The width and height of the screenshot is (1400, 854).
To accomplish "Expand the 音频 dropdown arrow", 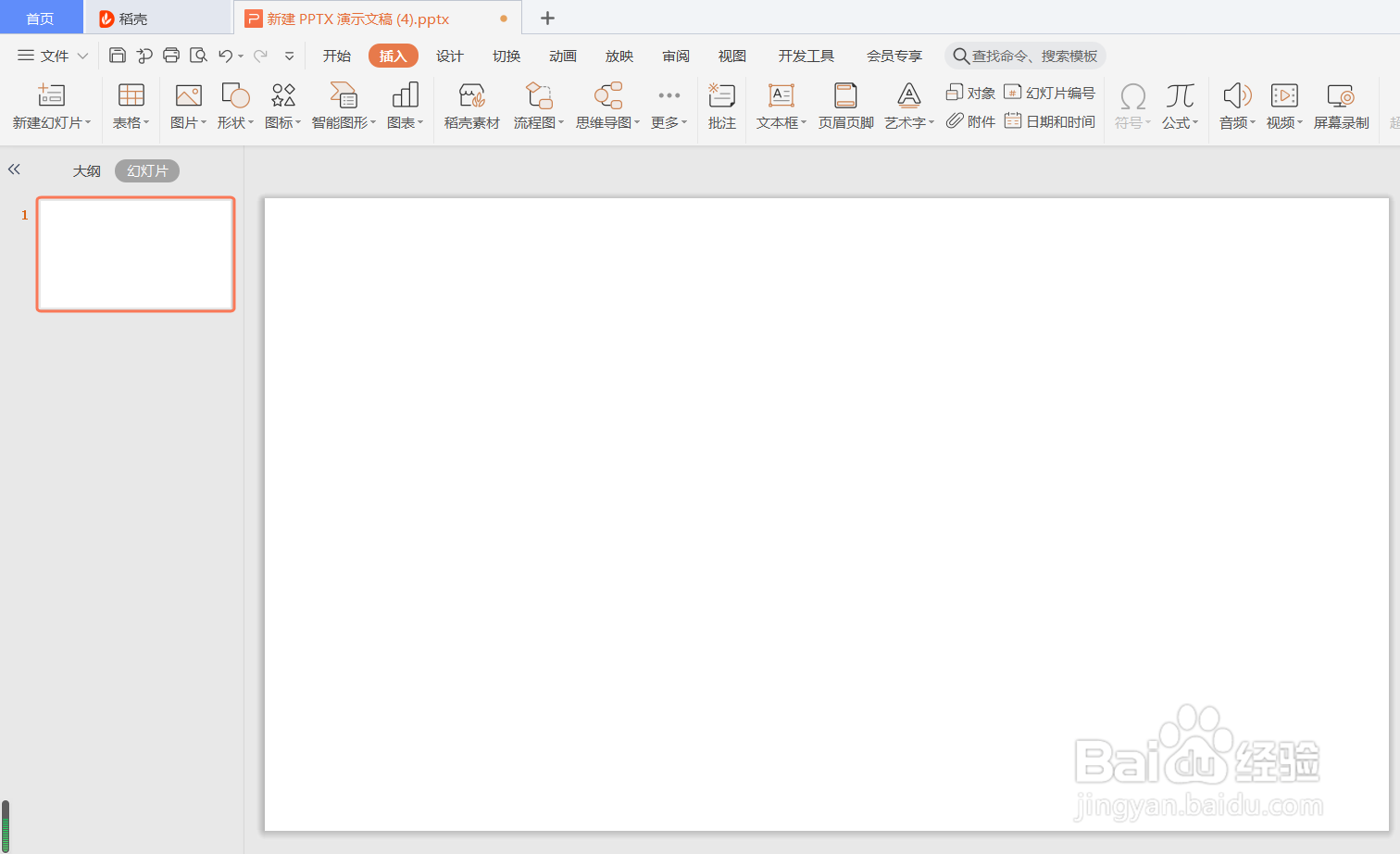I will pos(1253,122).
